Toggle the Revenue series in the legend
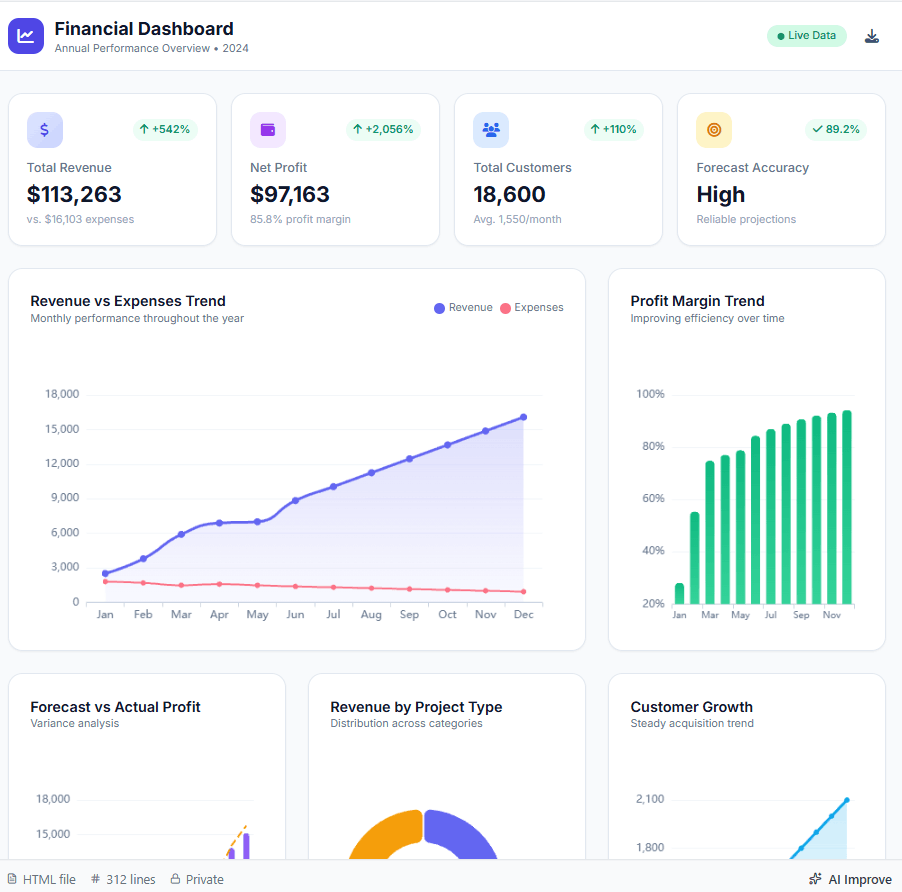Image resolution: width=902 pixels, height=892 pixels. click(x=463, y=307)
